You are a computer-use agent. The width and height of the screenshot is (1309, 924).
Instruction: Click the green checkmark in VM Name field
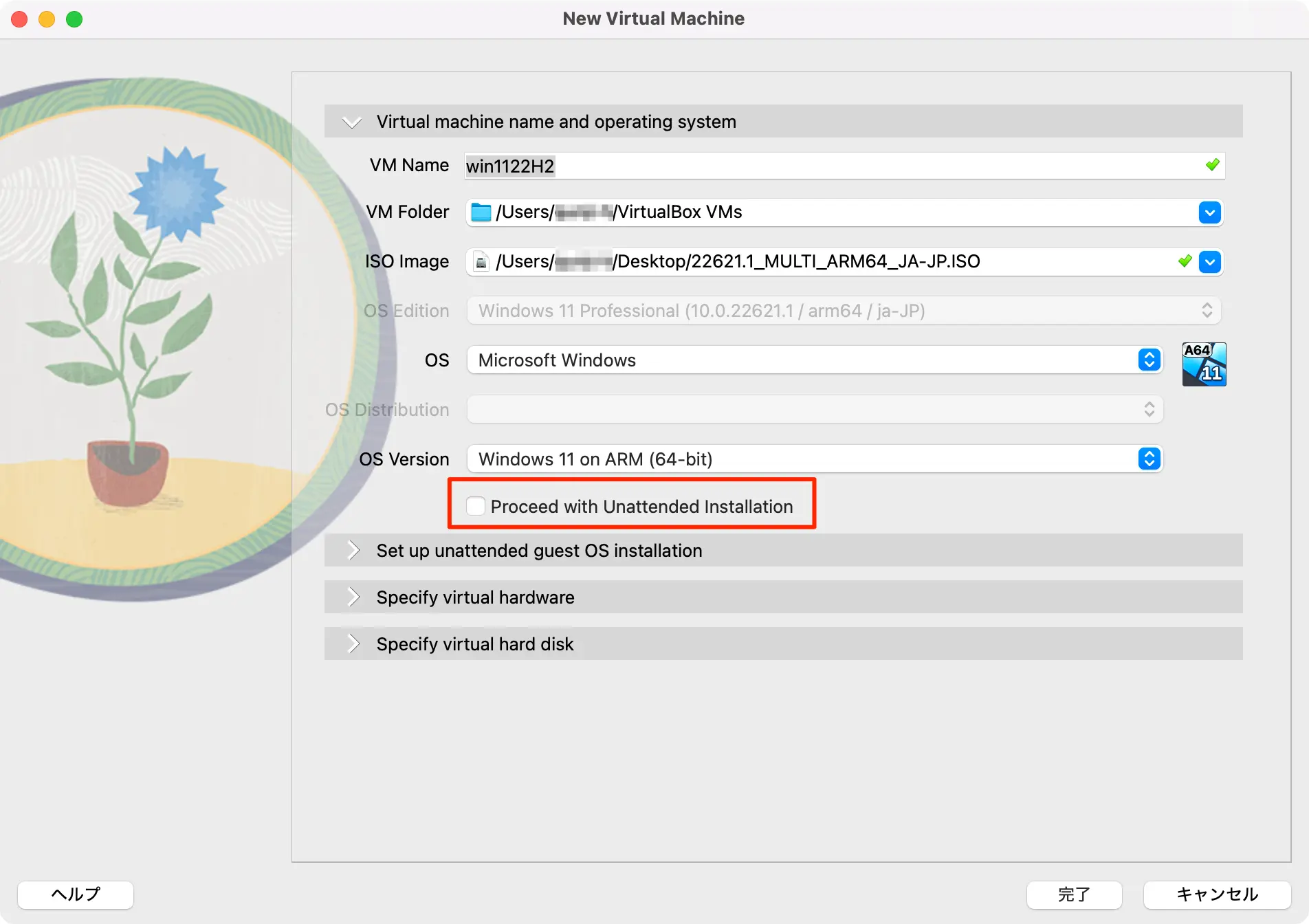click(x=1212, y=165)
